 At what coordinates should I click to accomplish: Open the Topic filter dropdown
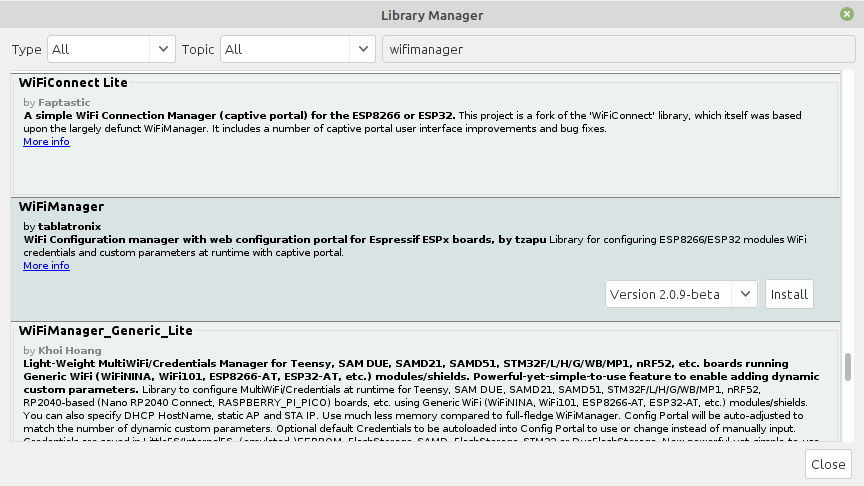tap(298, 49)
